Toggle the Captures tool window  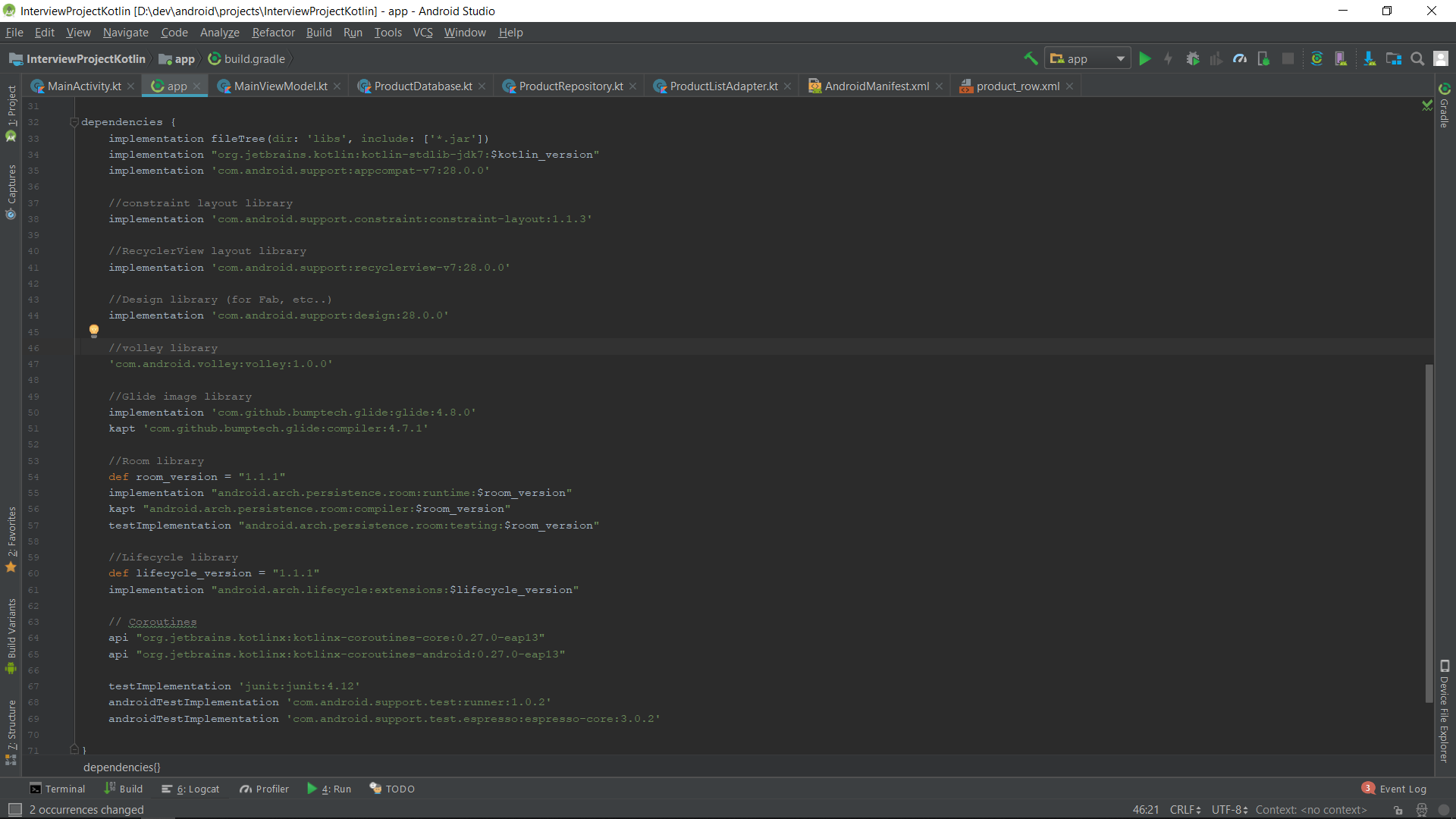11,192
